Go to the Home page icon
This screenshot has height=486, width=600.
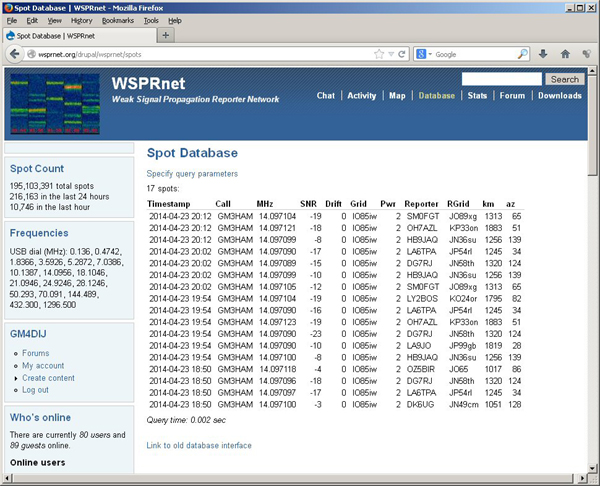click(x=565, y=54)
